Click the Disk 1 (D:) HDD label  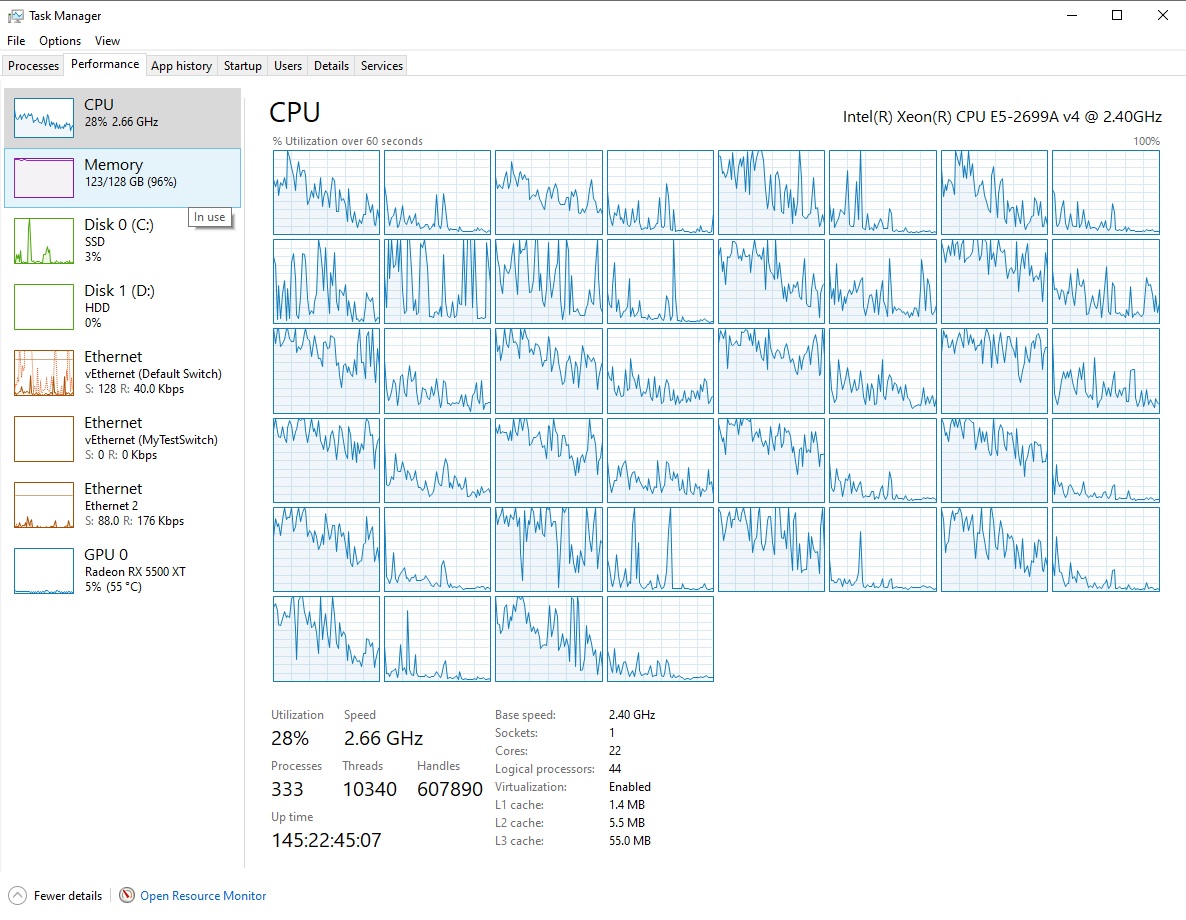pyautogui.click(x=120, y=306)
